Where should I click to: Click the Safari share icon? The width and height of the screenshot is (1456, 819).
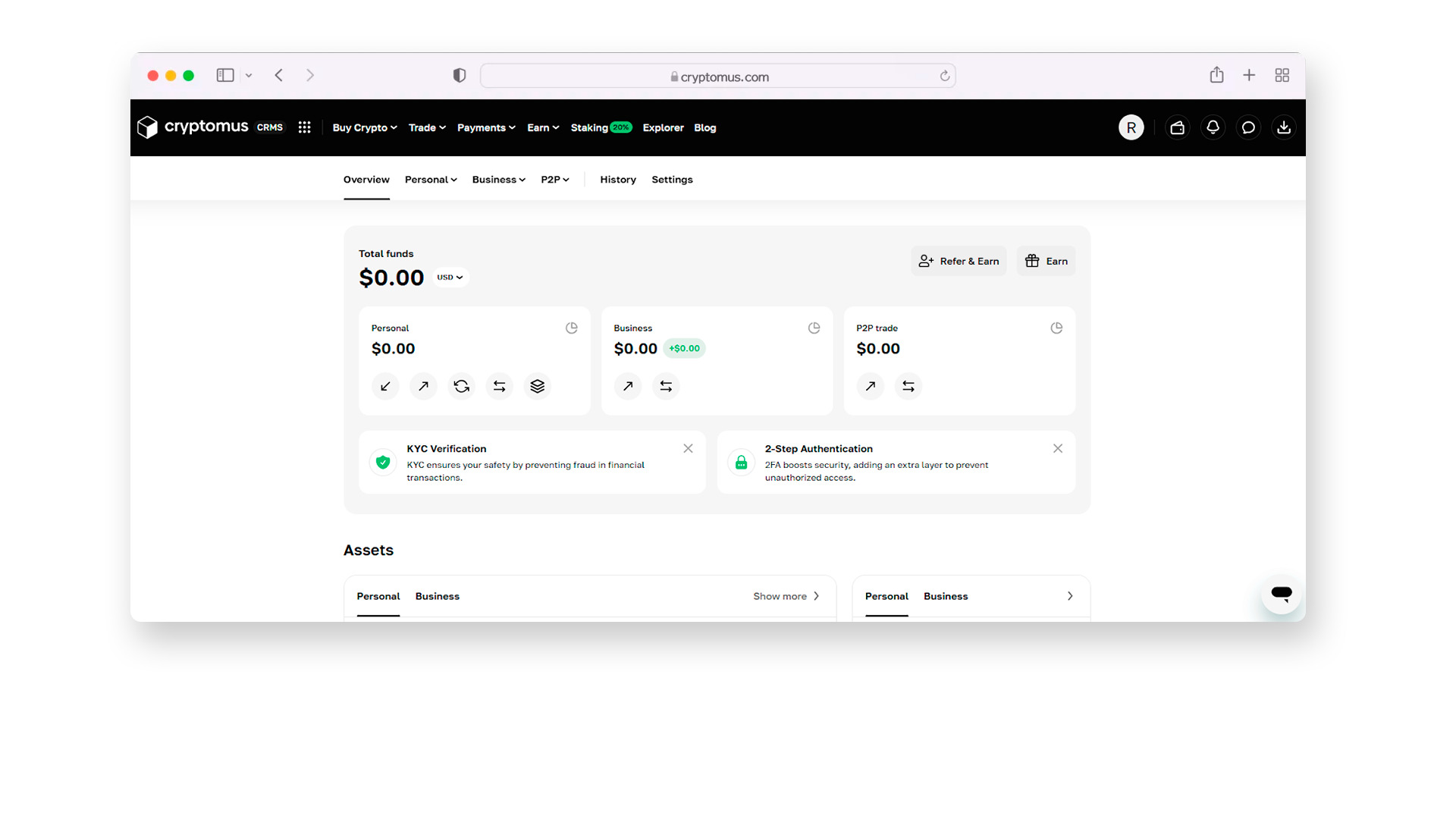point(1216,74)
